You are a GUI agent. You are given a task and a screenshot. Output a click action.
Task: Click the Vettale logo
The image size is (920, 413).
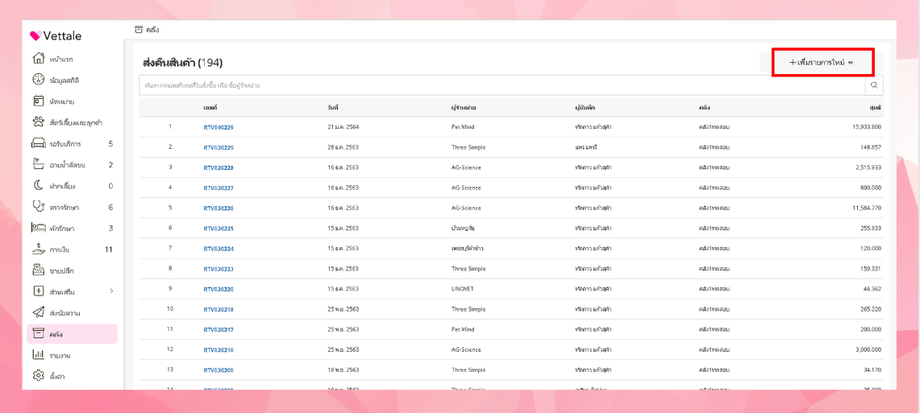click(x=56, y=36)
